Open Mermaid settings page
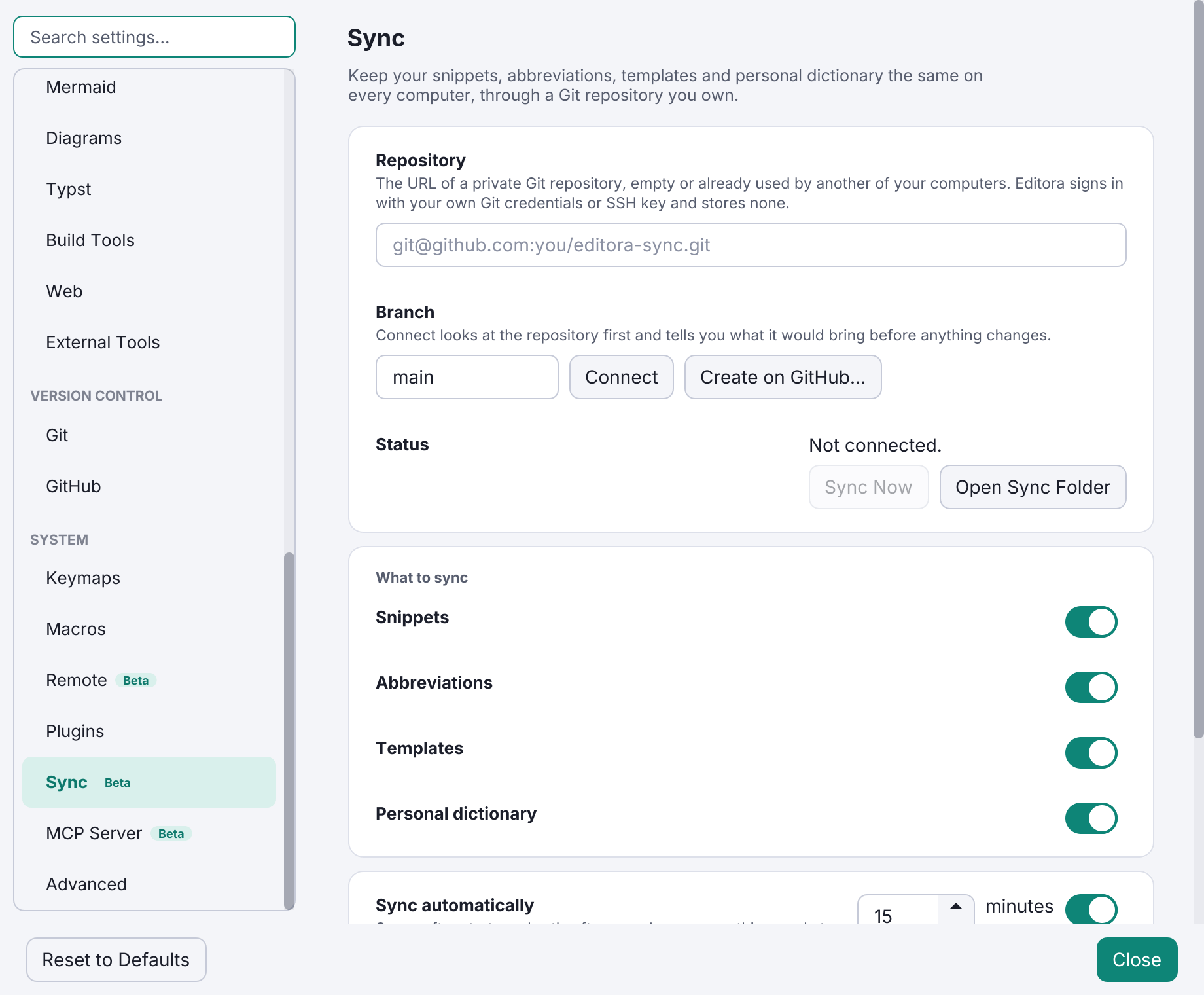 pos(149,87)
